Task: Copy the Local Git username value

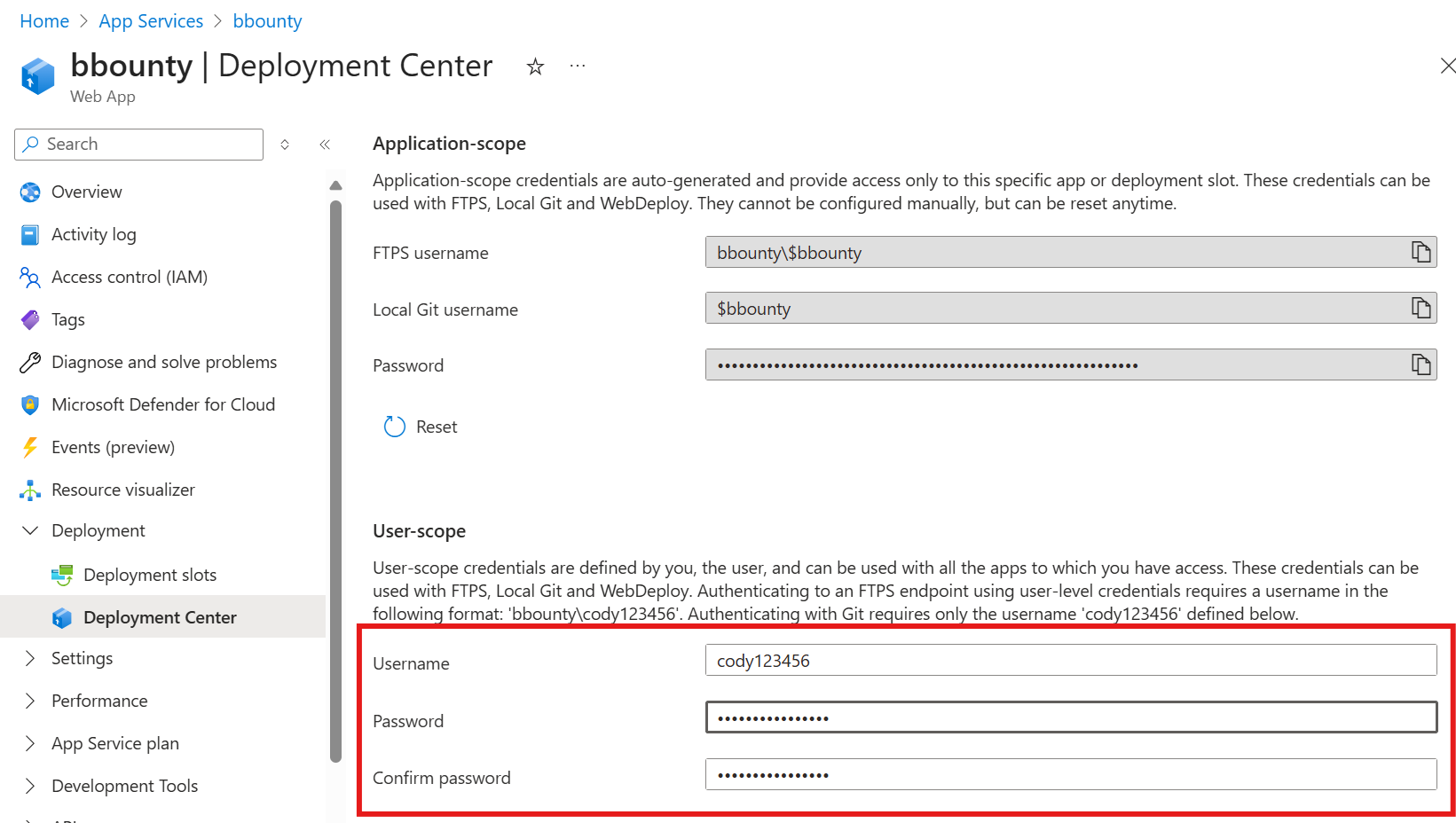Action: pos(1421,308)
